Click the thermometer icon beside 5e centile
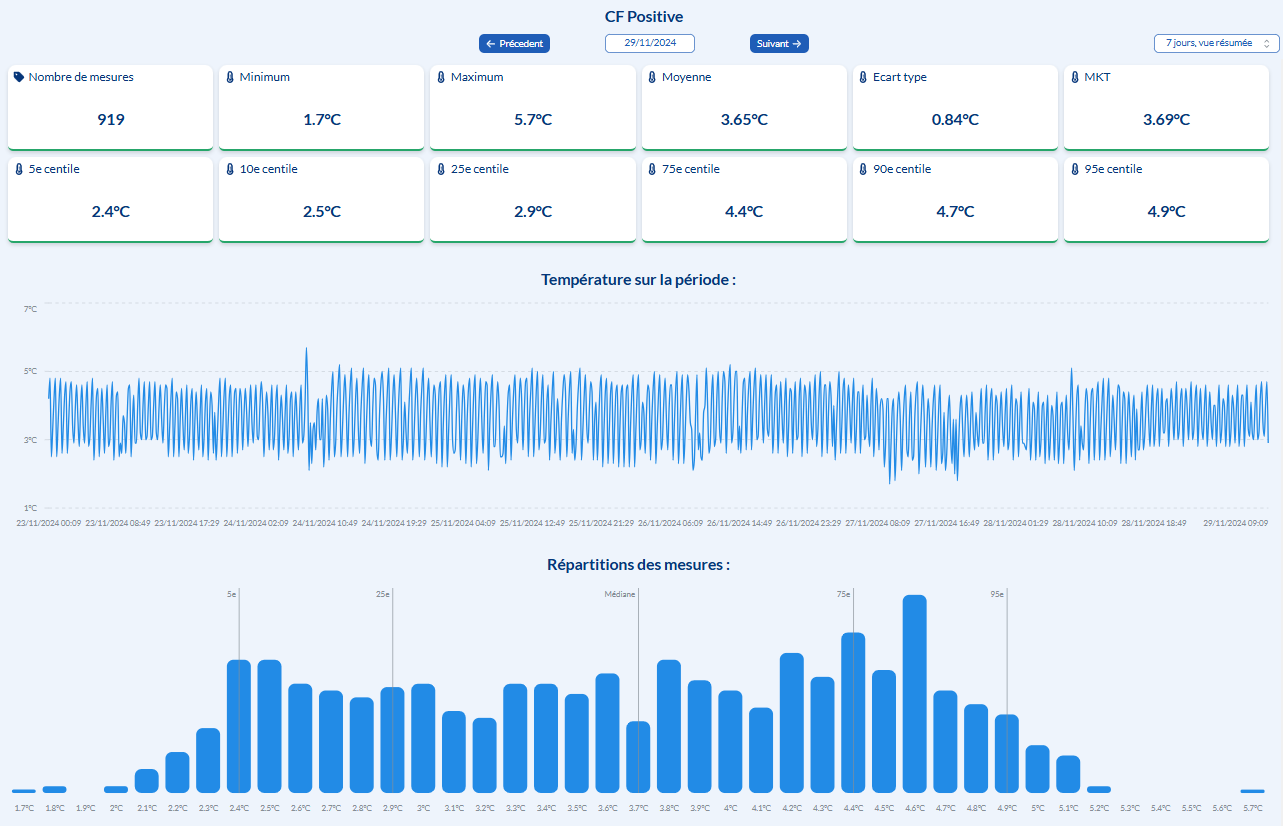This screenshot has width=1283, height=826. (x=19, y=169)
